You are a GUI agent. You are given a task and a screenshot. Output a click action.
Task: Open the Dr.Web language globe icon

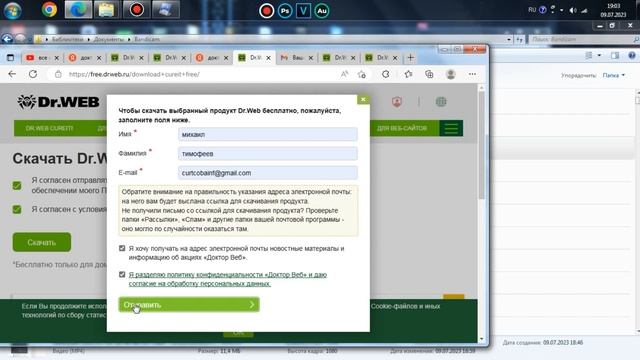click(x=441, y=102)
